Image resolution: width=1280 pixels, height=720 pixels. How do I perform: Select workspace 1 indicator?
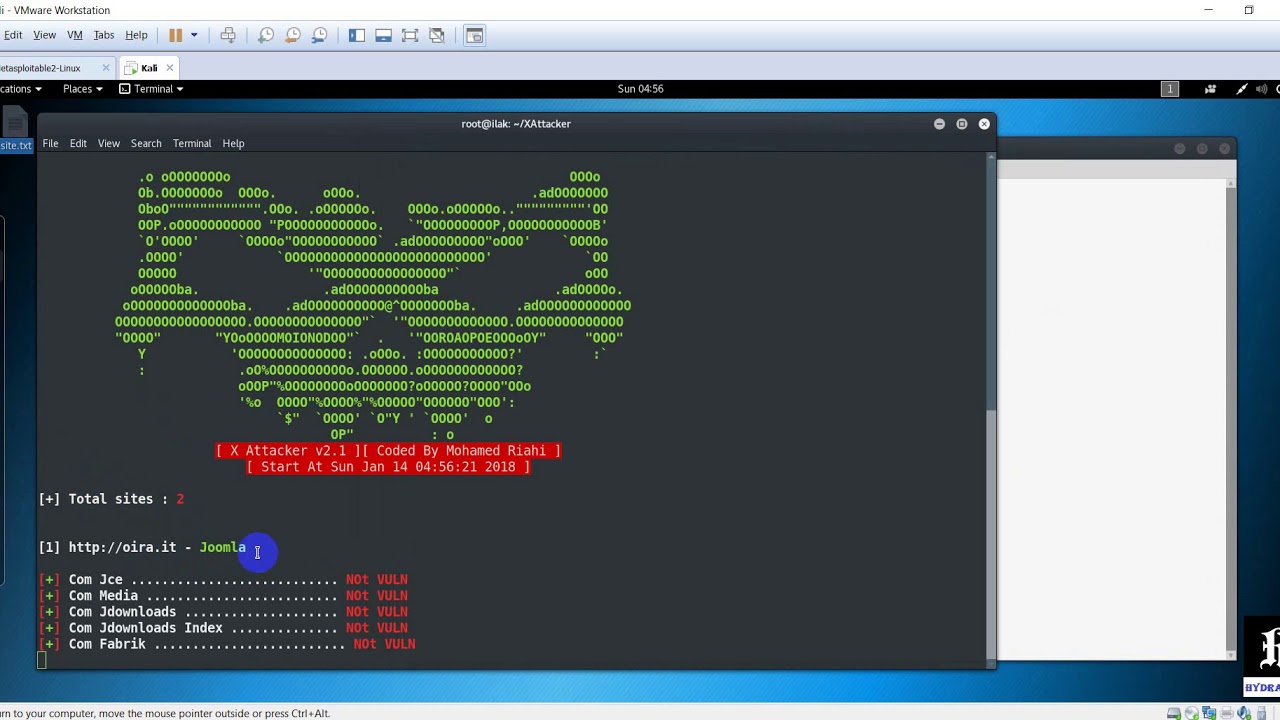[x=1169, y=89]
